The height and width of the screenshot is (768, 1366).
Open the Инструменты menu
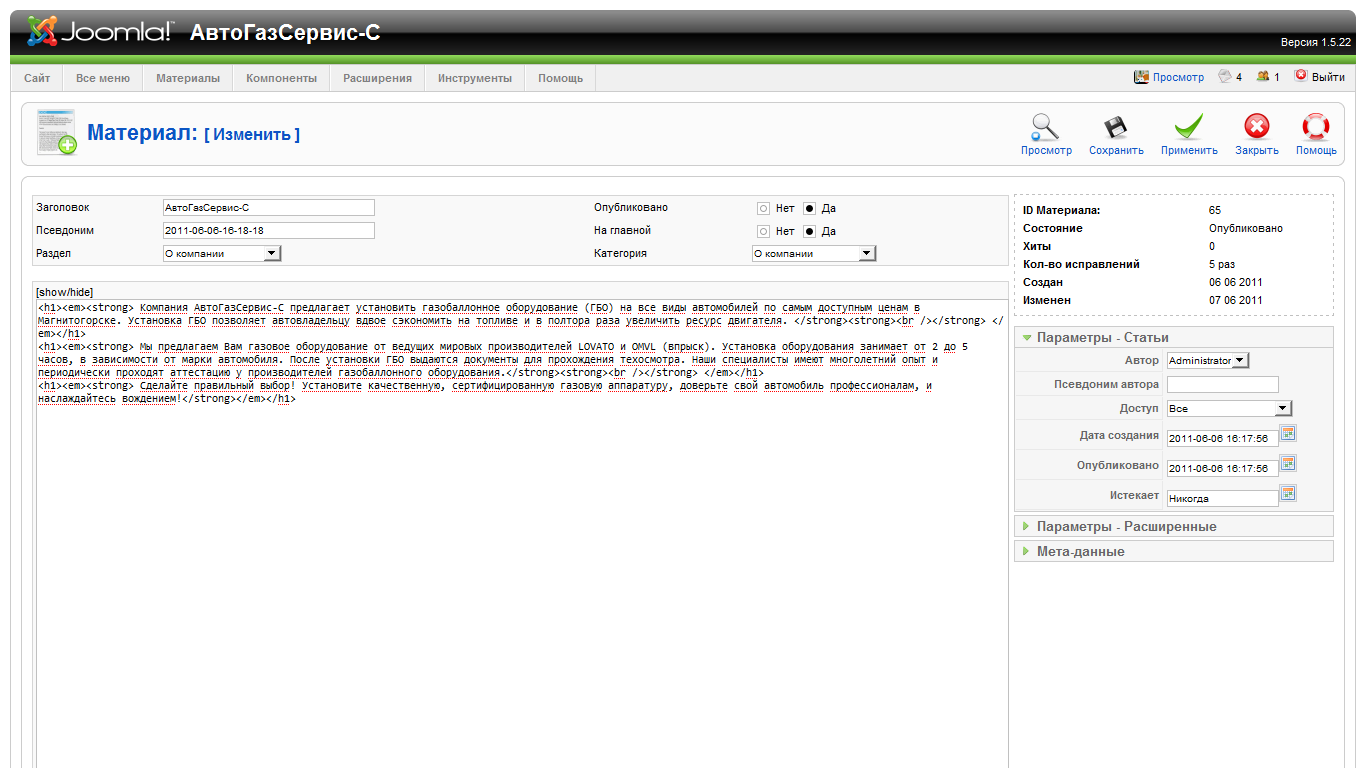(x=474, y=78)
